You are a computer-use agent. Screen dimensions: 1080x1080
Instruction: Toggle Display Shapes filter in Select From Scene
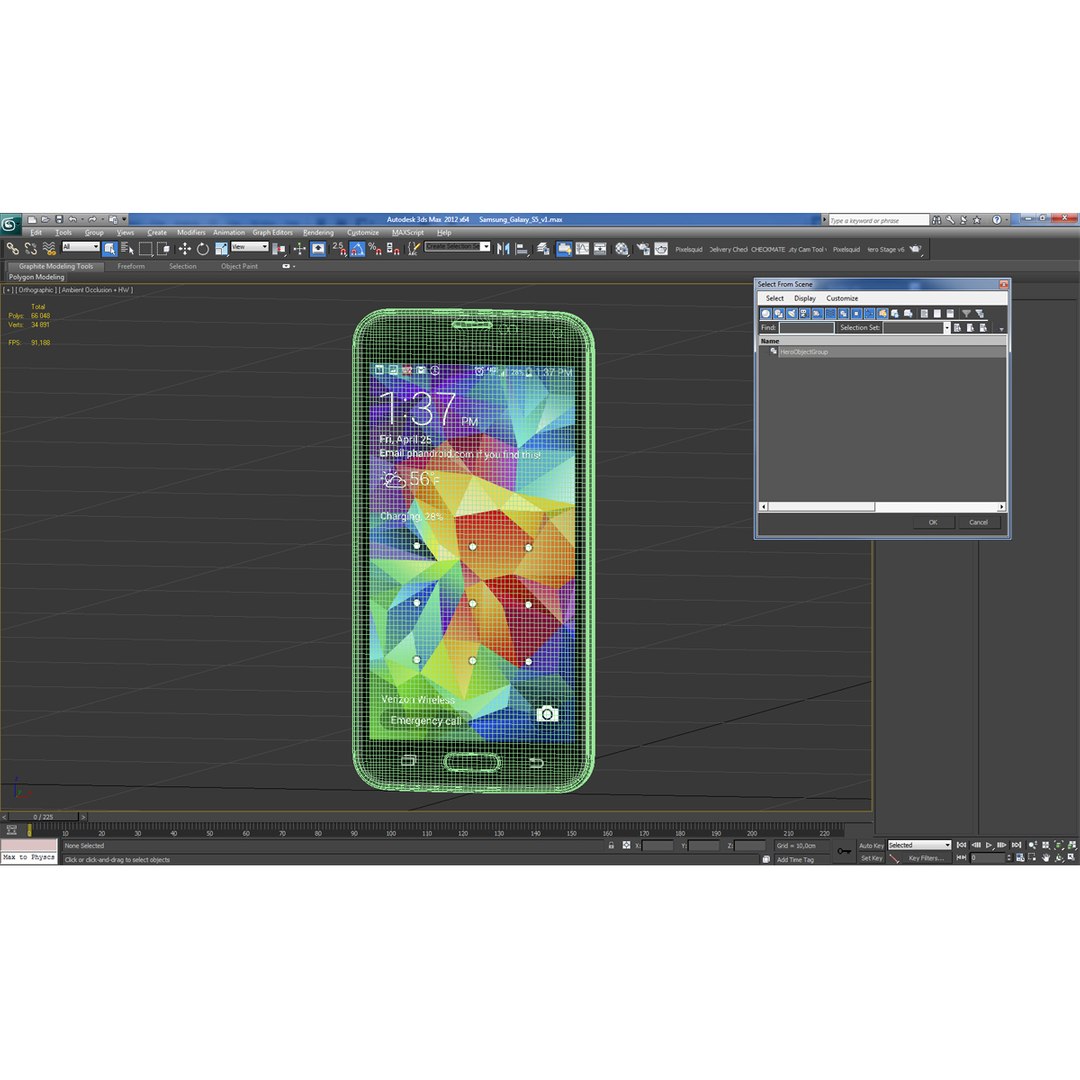[x=778, y=313]
